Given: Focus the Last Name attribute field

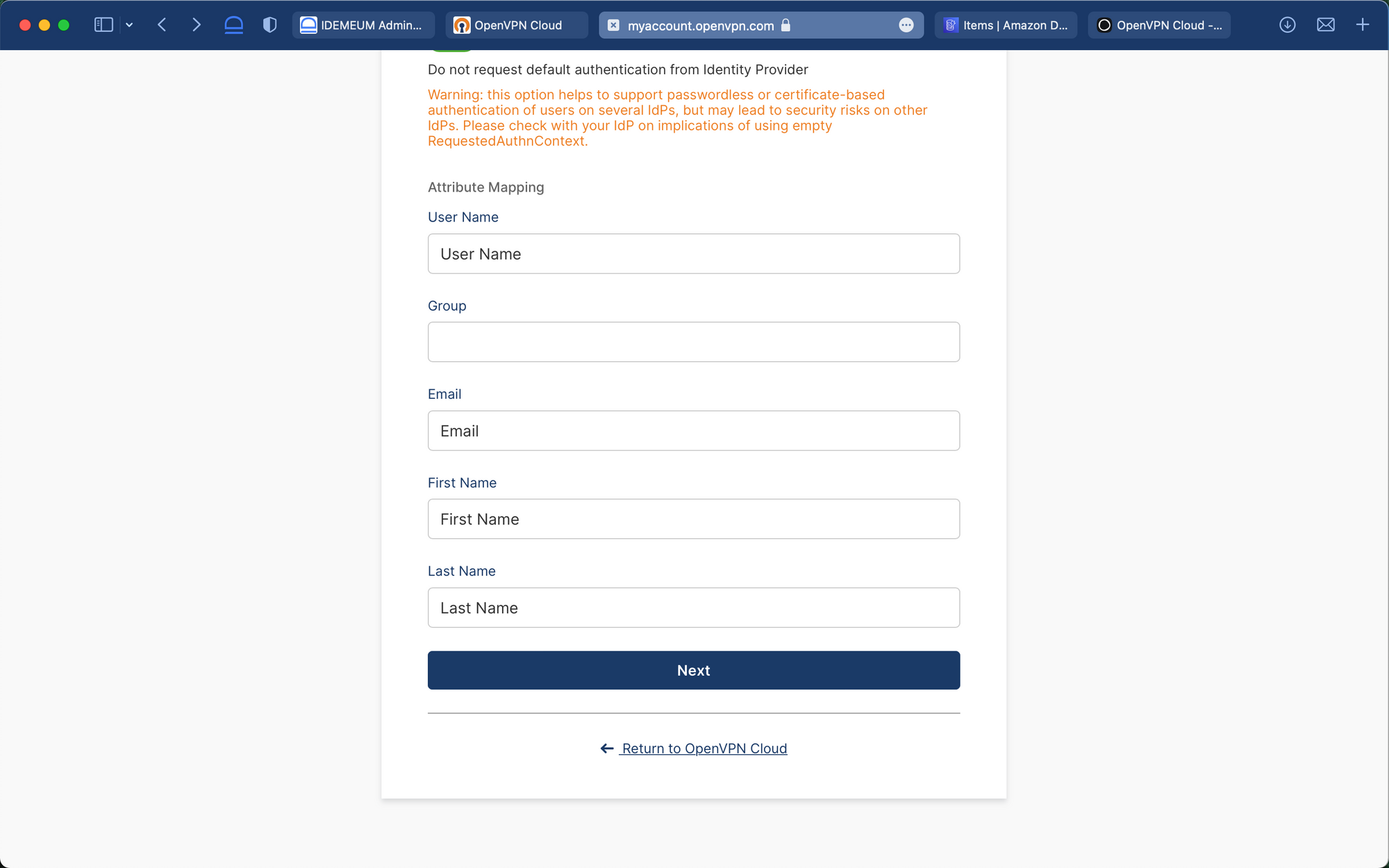Looking at the screenshot, I should (x=694, y=608).
